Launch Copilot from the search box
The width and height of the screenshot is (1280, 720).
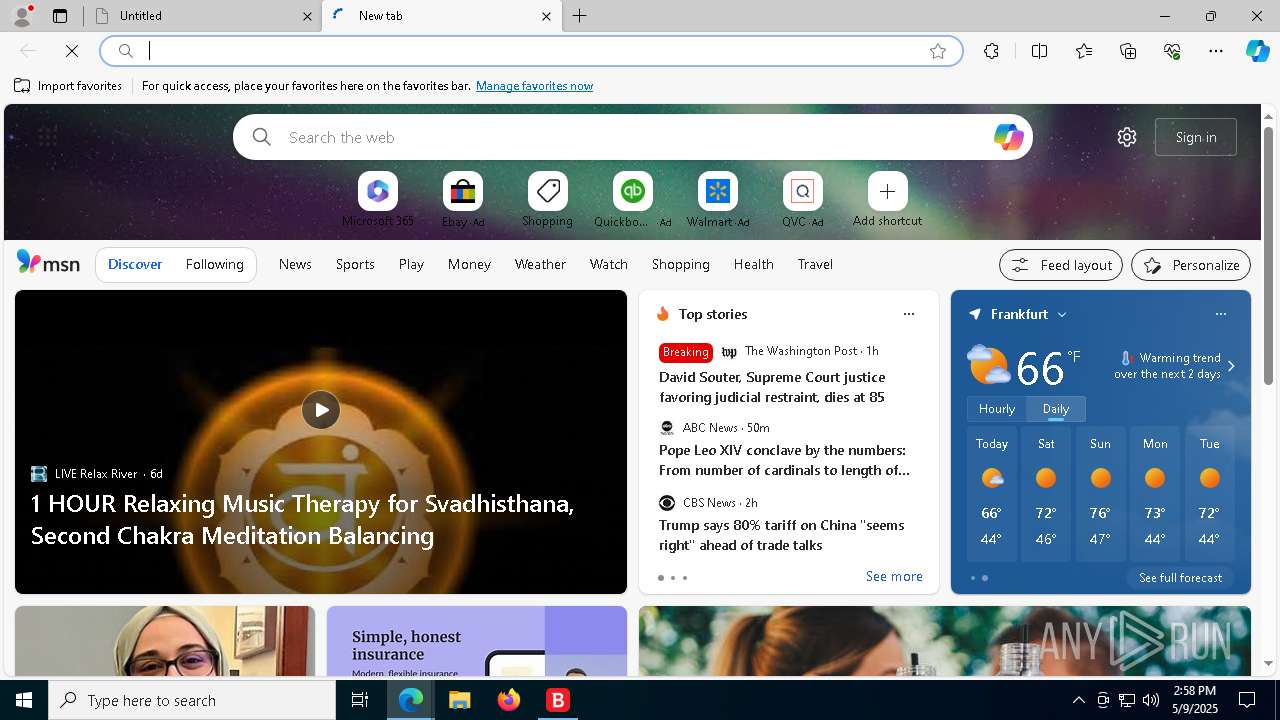click(1008, 137)
